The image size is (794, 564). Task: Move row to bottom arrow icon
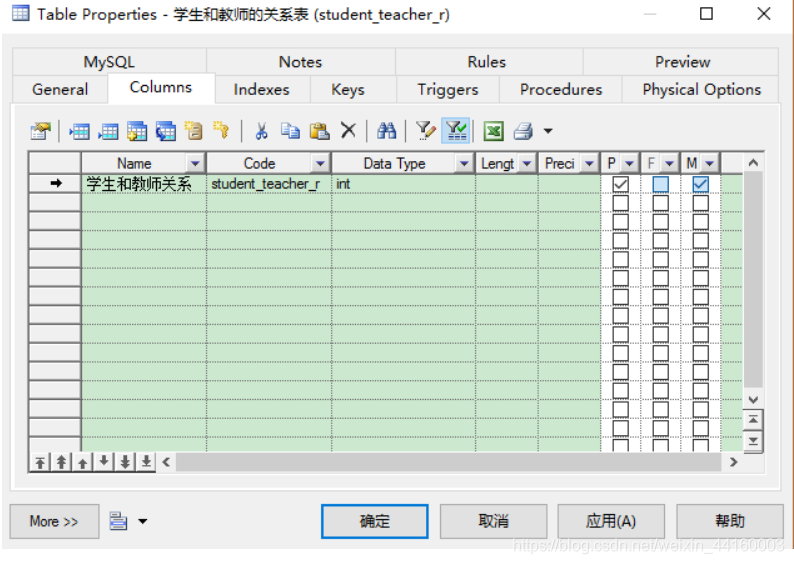pyautogui.click(x=146, y=462)
